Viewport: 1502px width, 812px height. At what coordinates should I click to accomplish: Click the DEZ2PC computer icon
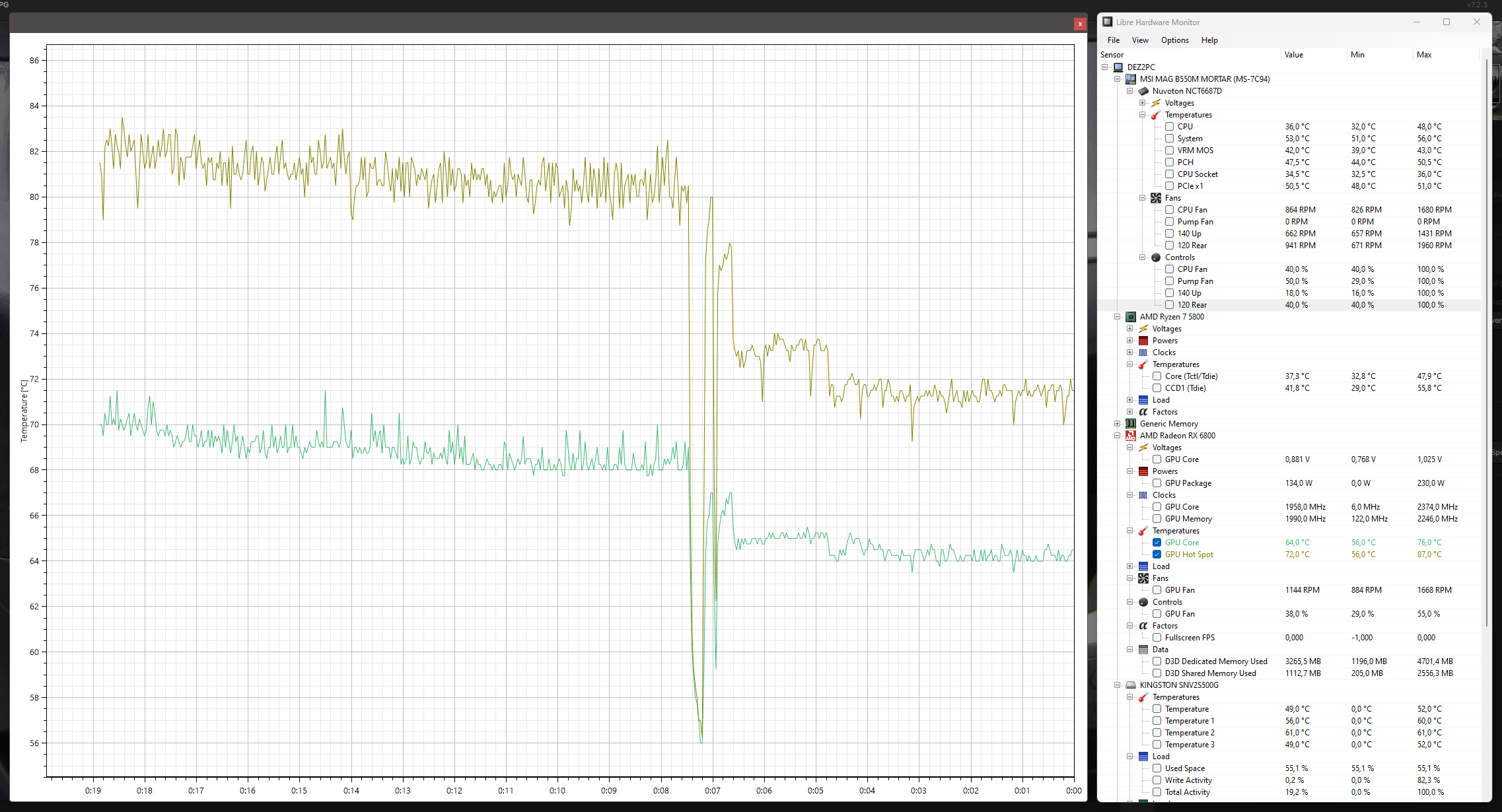coord(1118,67)
